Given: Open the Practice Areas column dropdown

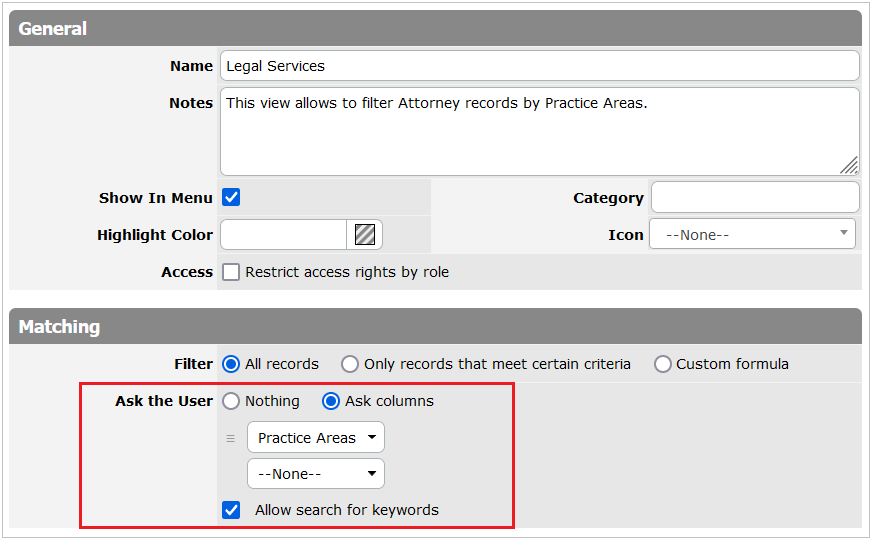Looking at the screenshot, I should coord(315,437).
